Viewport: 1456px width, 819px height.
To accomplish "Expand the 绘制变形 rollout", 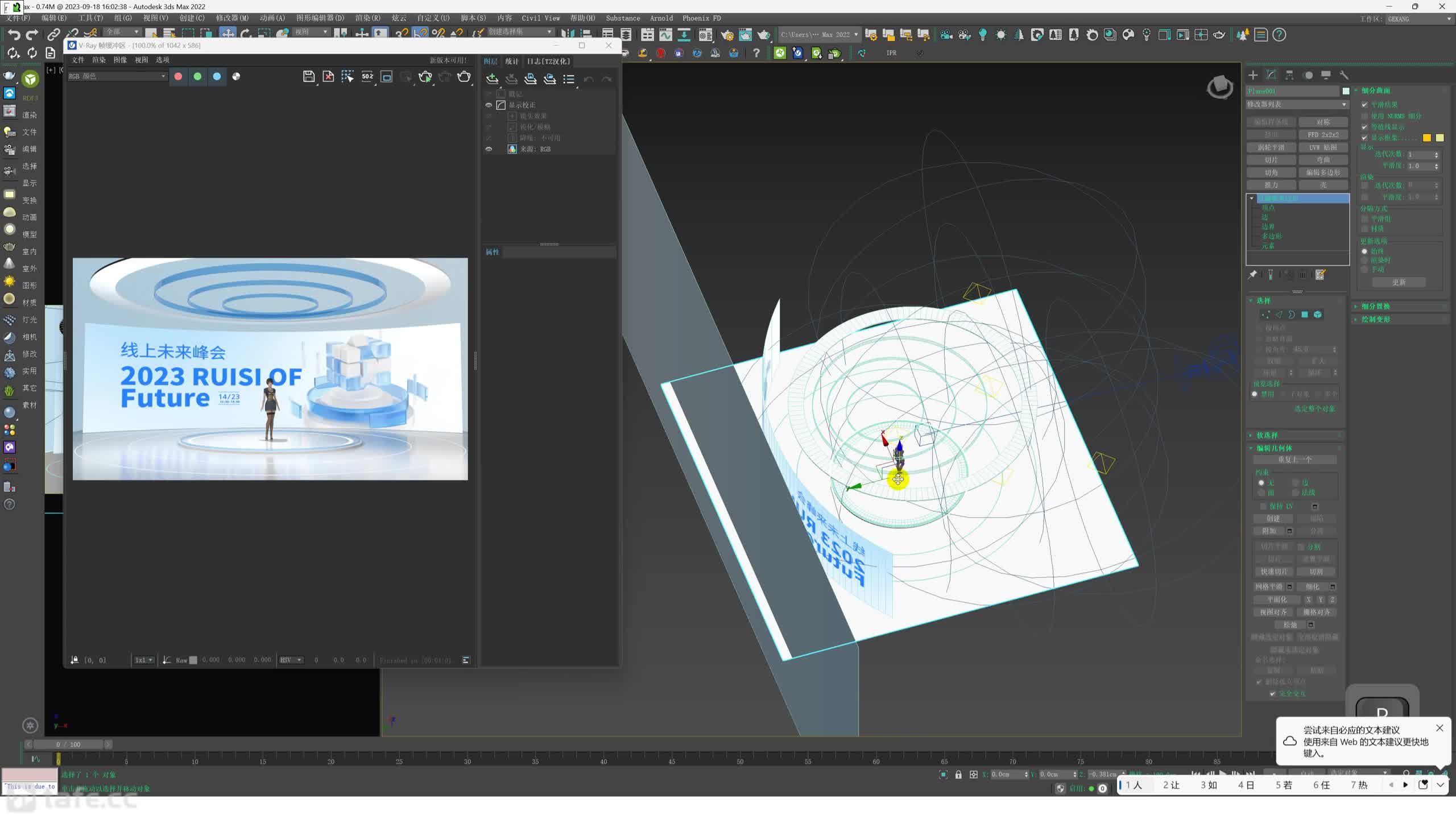I will tap(1375, 320).
